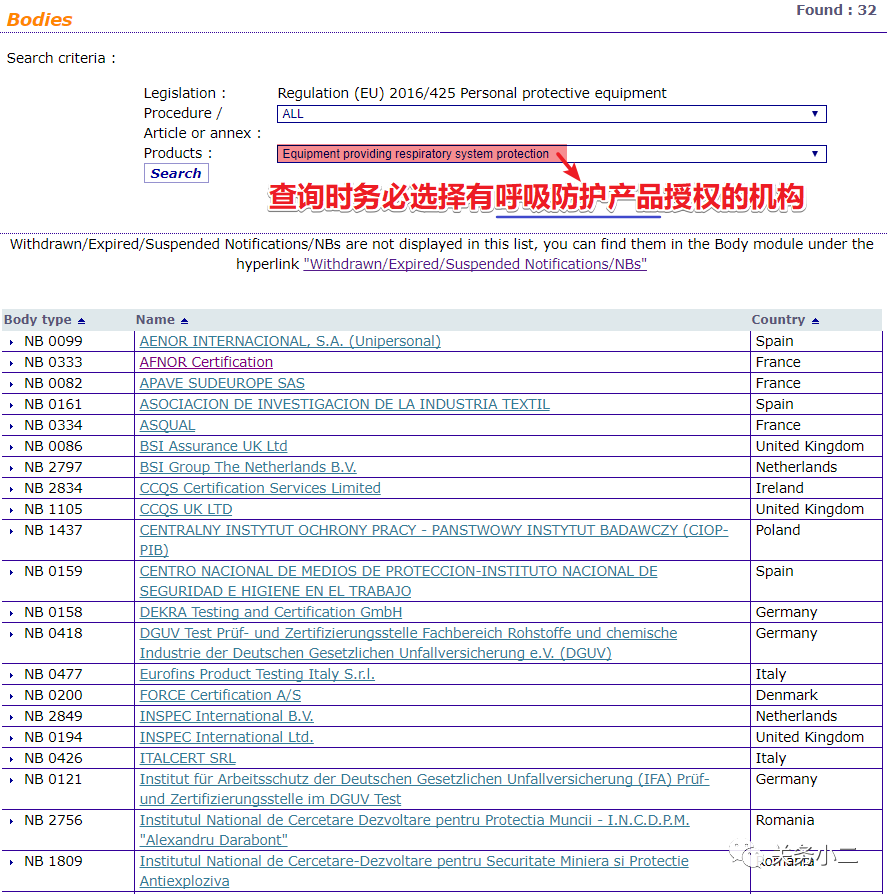Open the Products dropdown for respiratory protection

tap(550, 154)
